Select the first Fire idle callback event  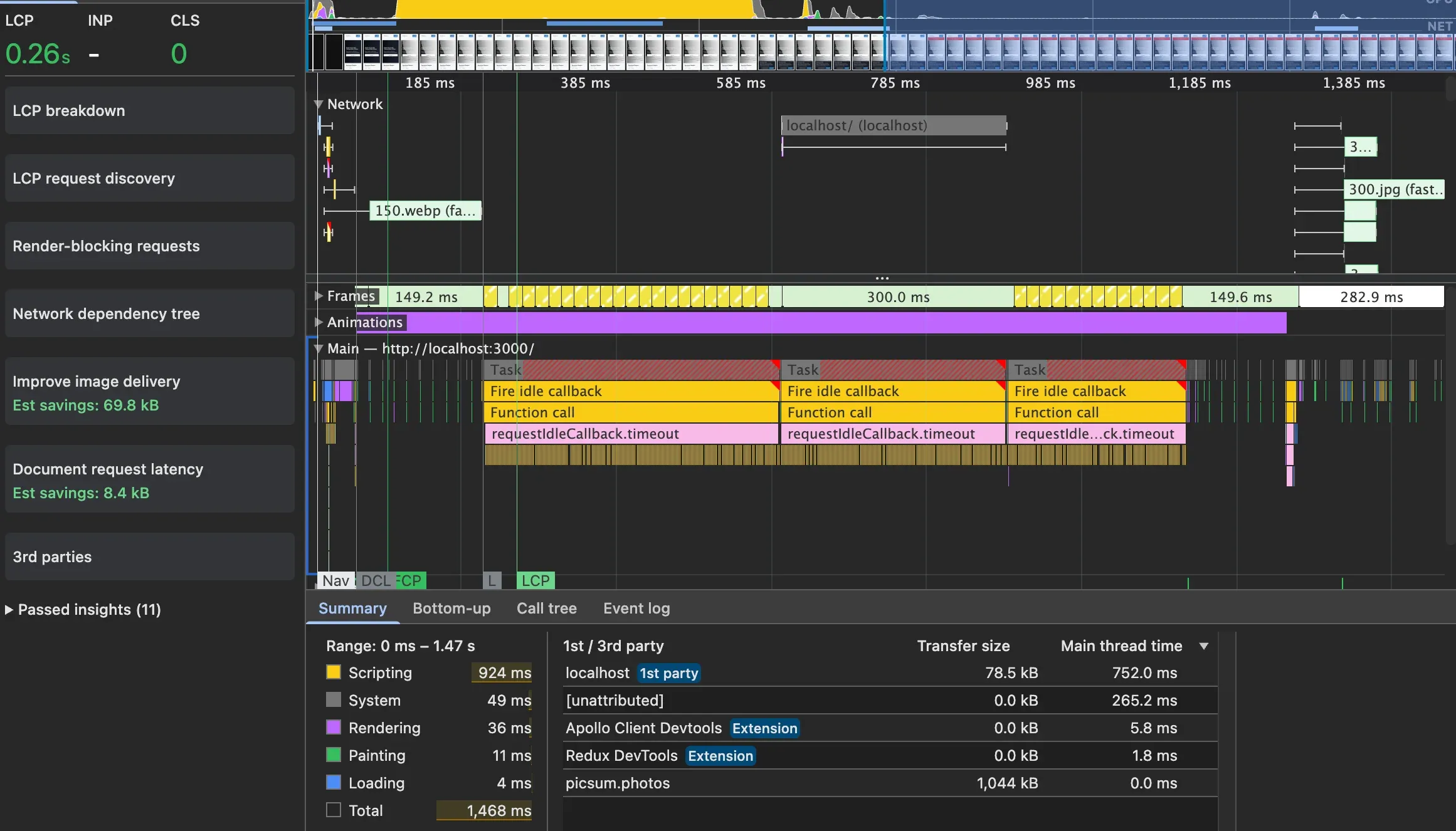tap(631, 391)
